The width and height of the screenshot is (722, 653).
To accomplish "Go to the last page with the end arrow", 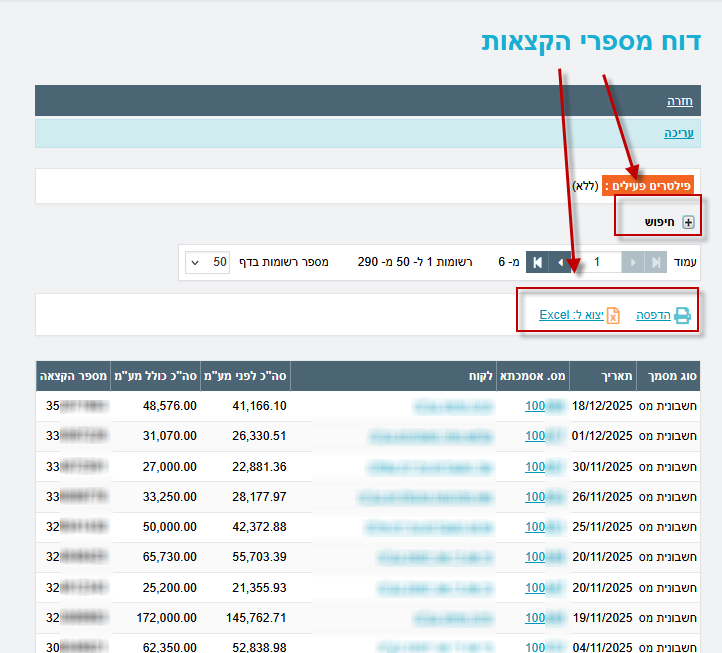I will pyautogui.click(x=538, y=262).
